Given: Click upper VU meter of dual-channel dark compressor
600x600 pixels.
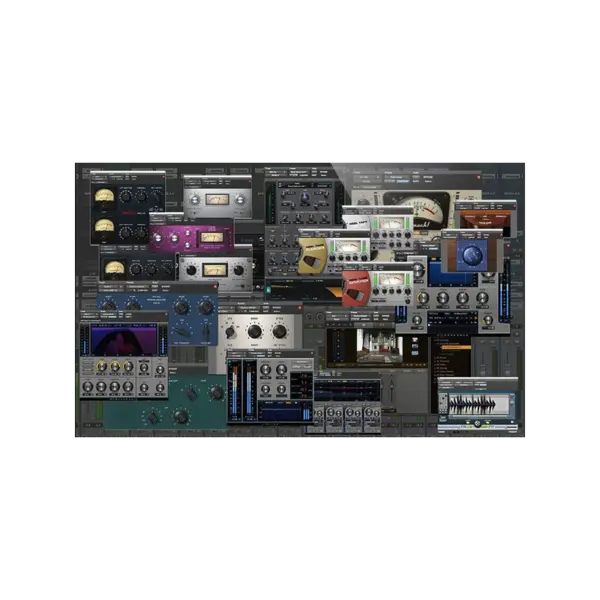Looking at the screenshot, I should point(104,196).
